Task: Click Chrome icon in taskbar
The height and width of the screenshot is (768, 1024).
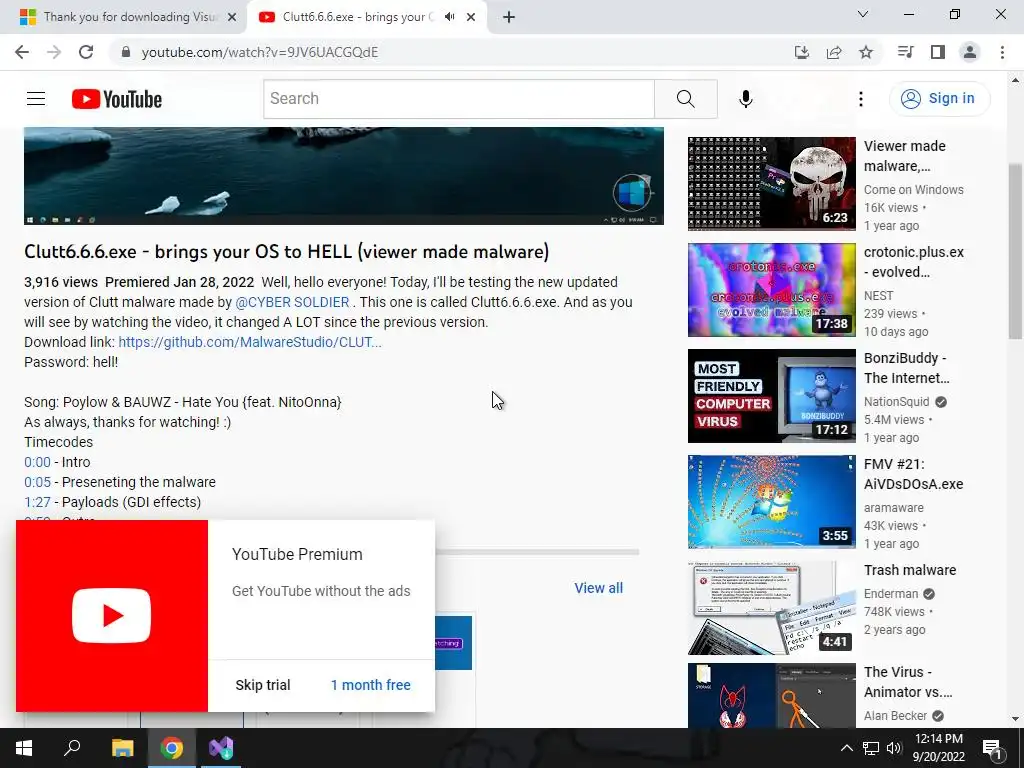Action: 172,748
